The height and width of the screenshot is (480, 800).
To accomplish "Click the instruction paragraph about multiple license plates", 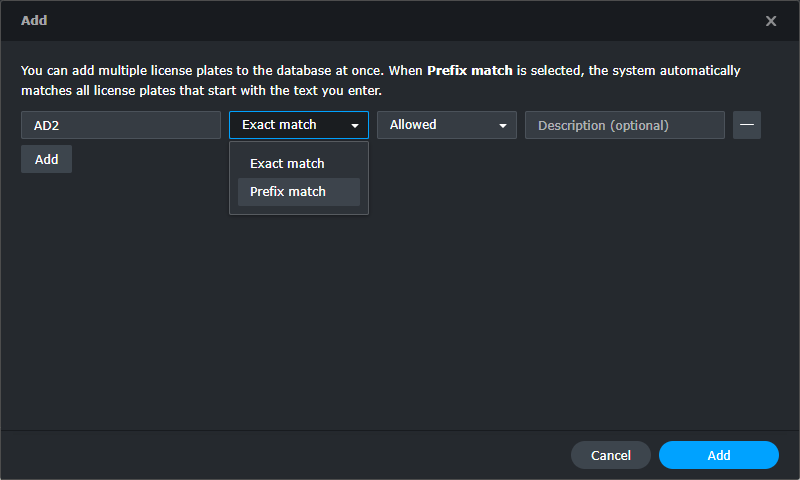I will (381, 81).
